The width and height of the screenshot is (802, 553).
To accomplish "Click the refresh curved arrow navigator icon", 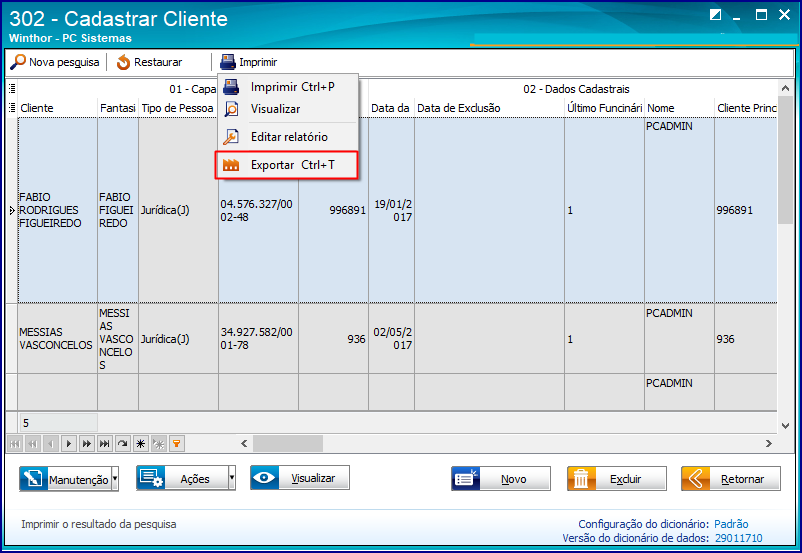I will click(x=123, y=444).
